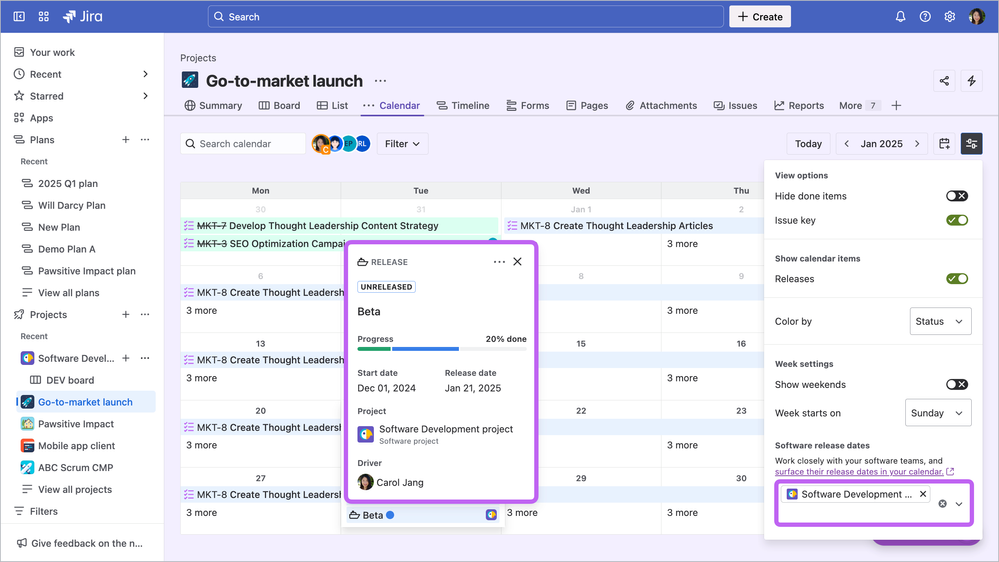Collapse the sidebar panel icon
999x562 pixels.
pyautogui.click(x=19, y=17)
